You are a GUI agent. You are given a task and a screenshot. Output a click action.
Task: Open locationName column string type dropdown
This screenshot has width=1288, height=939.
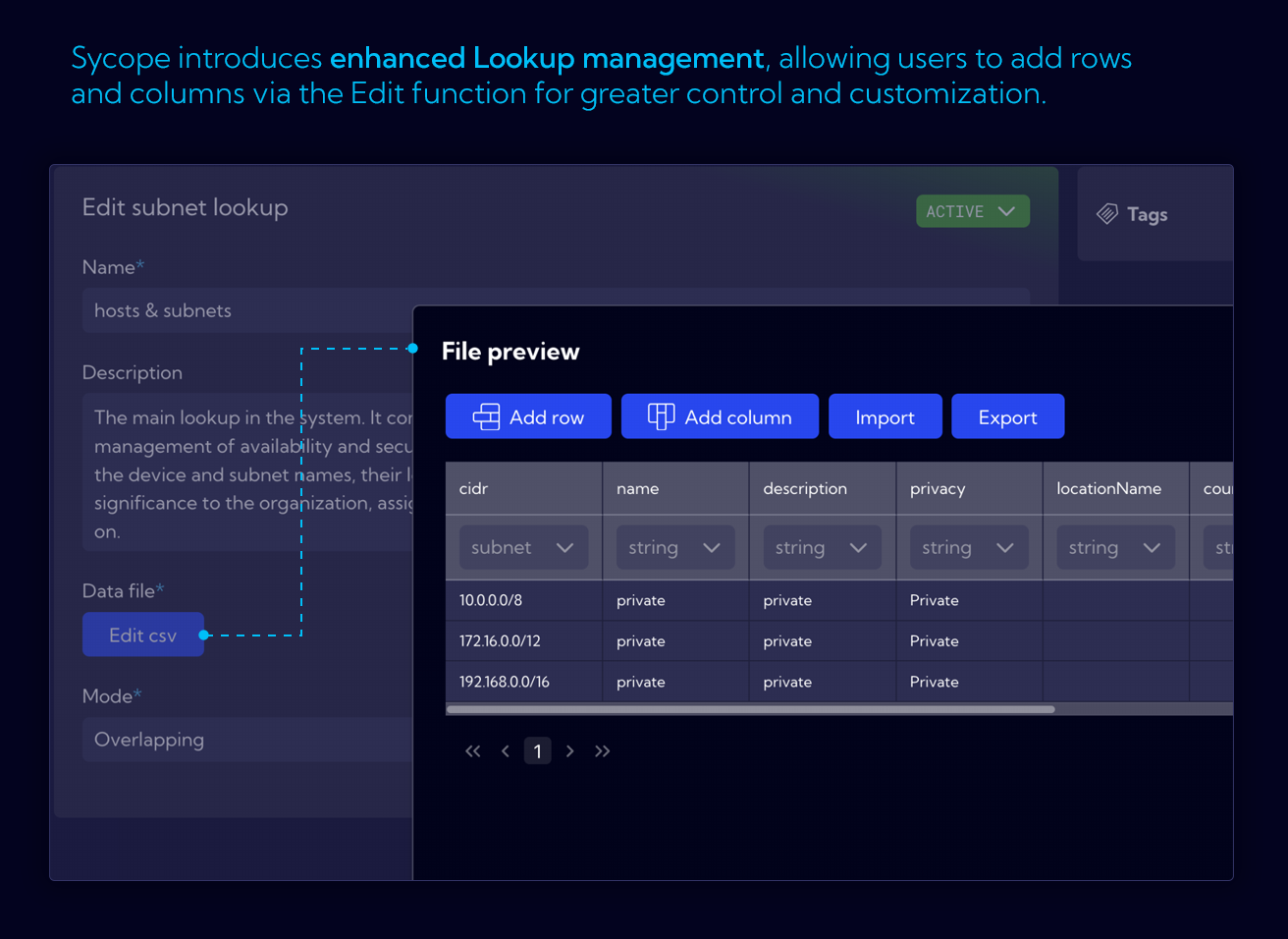point(1115,547)
